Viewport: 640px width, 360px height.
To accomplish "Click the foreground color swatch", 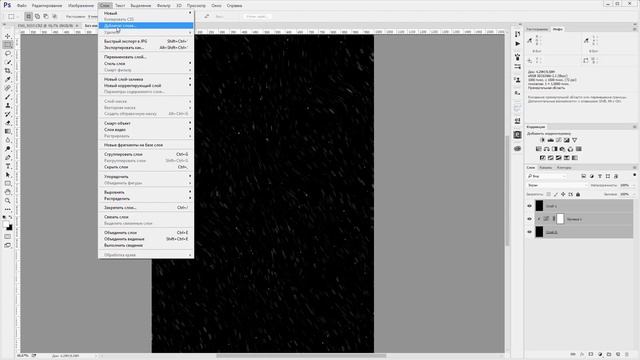I will (x=6, y=224).
